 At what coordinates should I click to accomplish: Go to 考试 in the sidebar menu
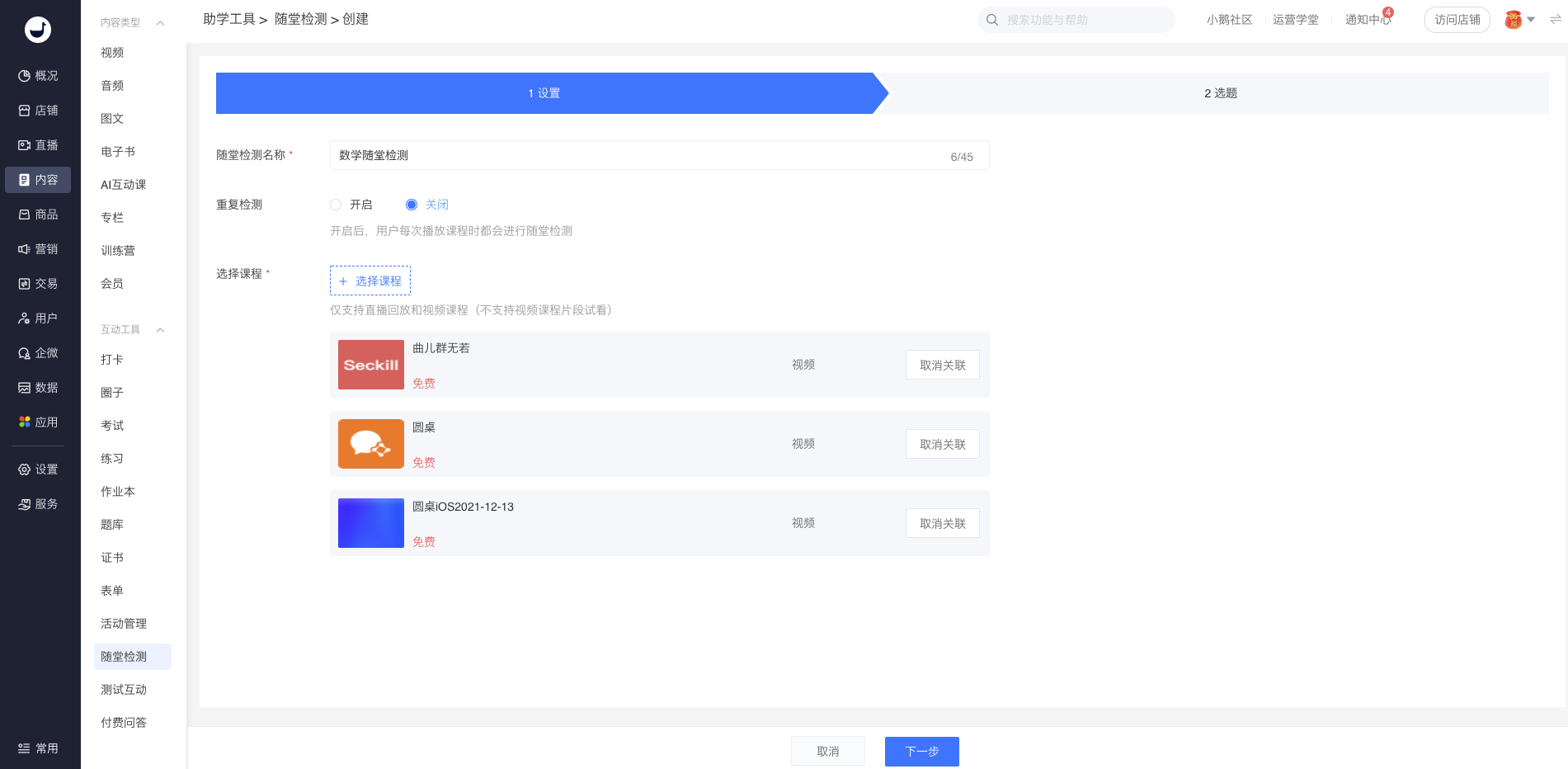coord(112,426)
